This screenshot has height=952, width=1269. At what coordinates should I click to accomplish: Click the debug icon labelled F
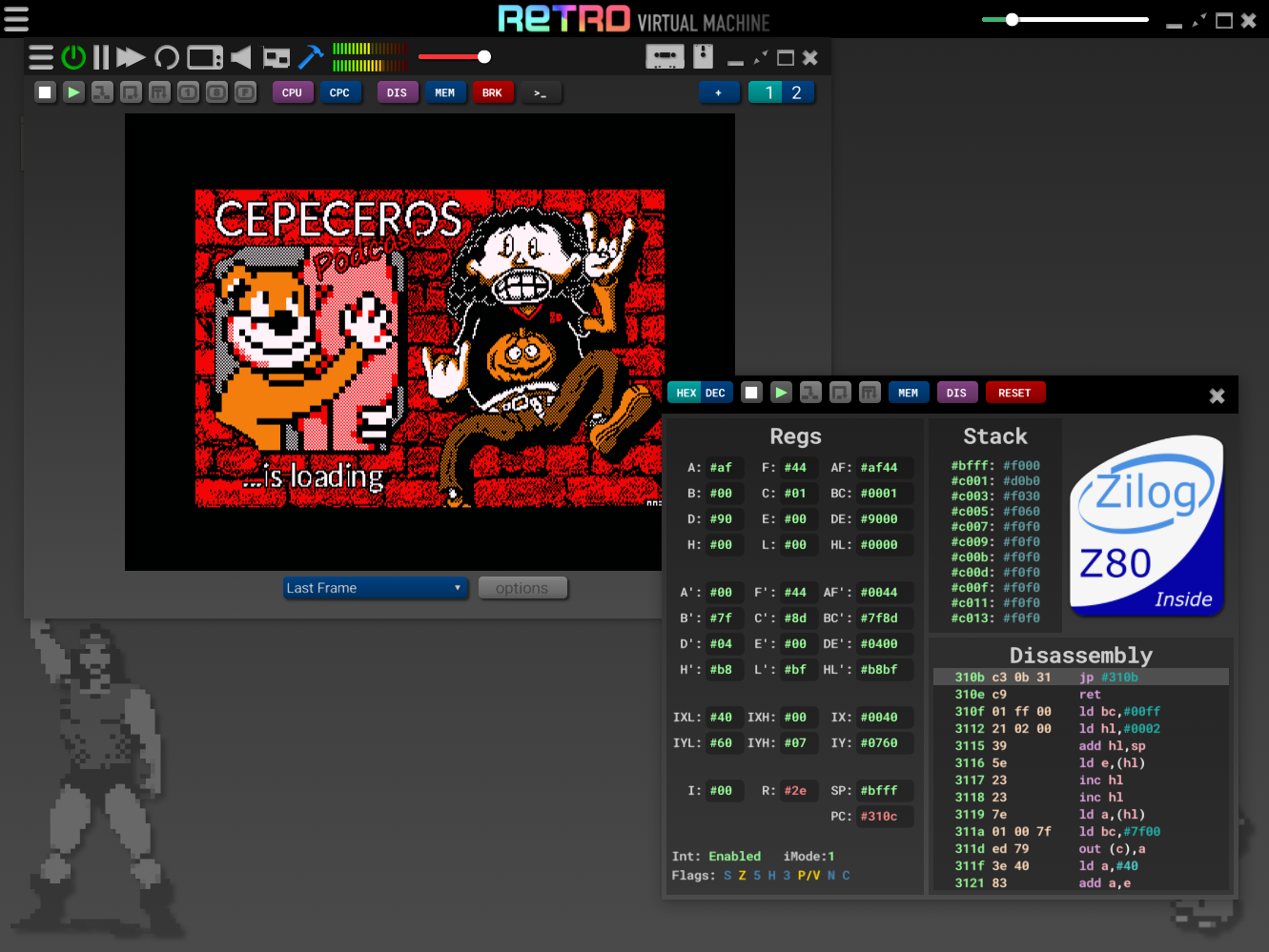click(245, 92)
